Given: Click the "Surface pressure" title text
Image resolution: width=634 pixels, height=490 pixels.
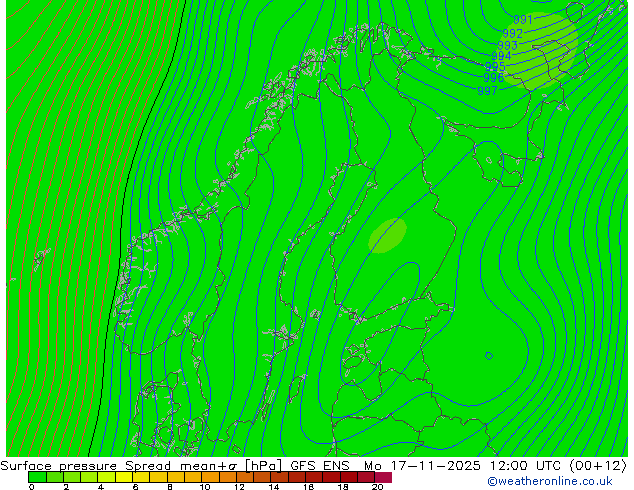Looking at the screenshot, I should click(59, 466).
